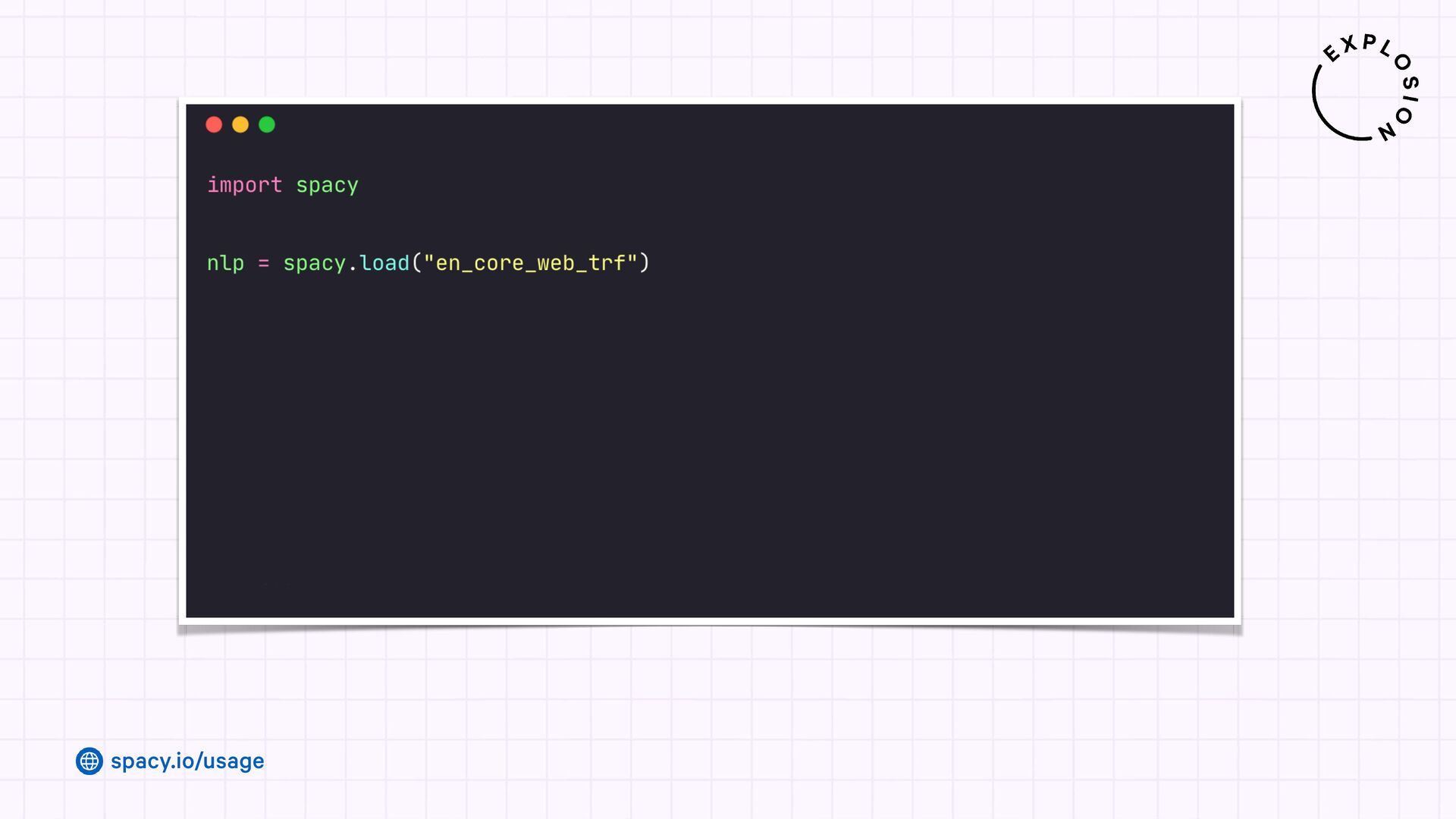
Task: Click the yellow minimize dot
Action: pos(240,124)
